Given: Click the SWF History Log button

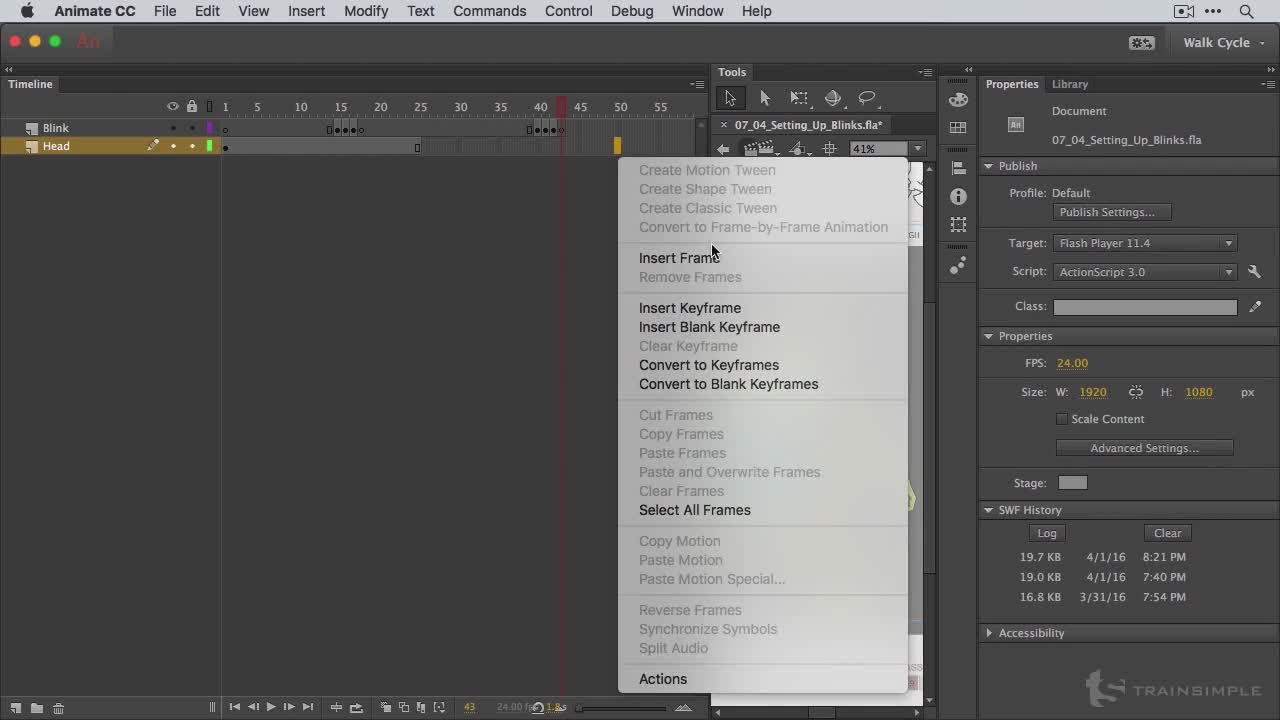Looking at the screenshot, I should (1046, 533).
